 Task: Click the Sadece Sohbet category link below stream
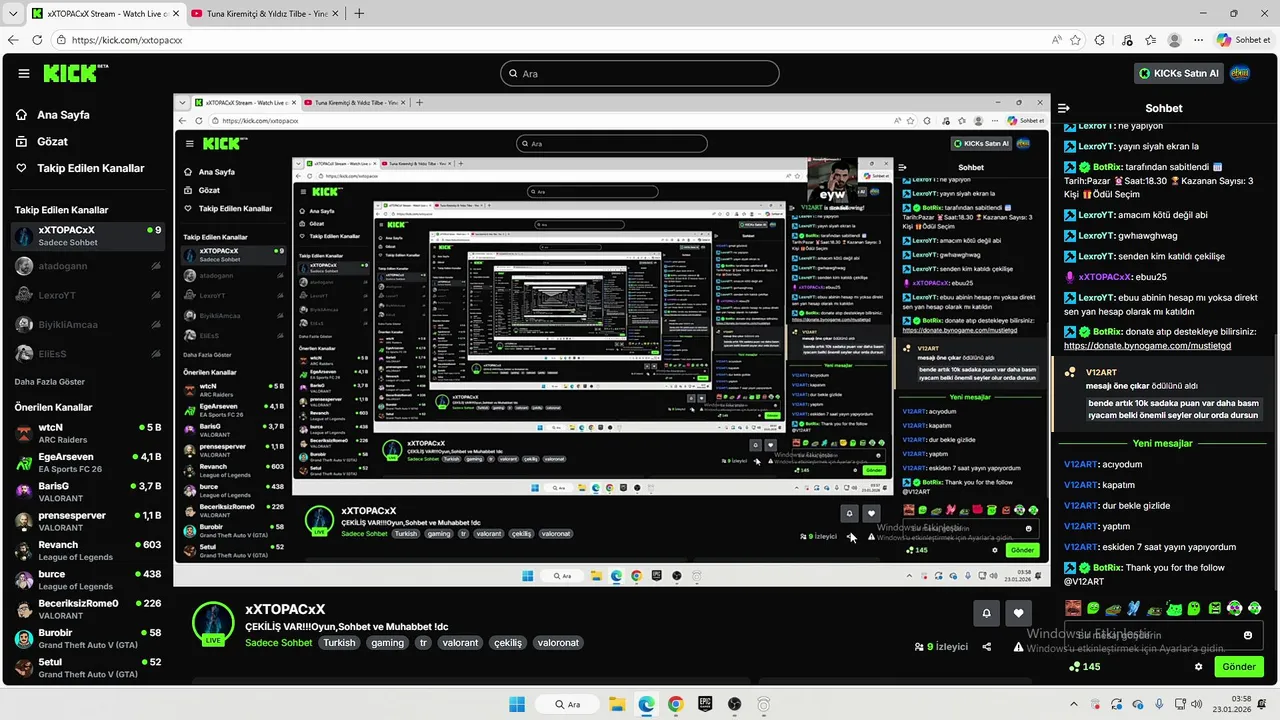pyautogui.click(x=279, y=643)
